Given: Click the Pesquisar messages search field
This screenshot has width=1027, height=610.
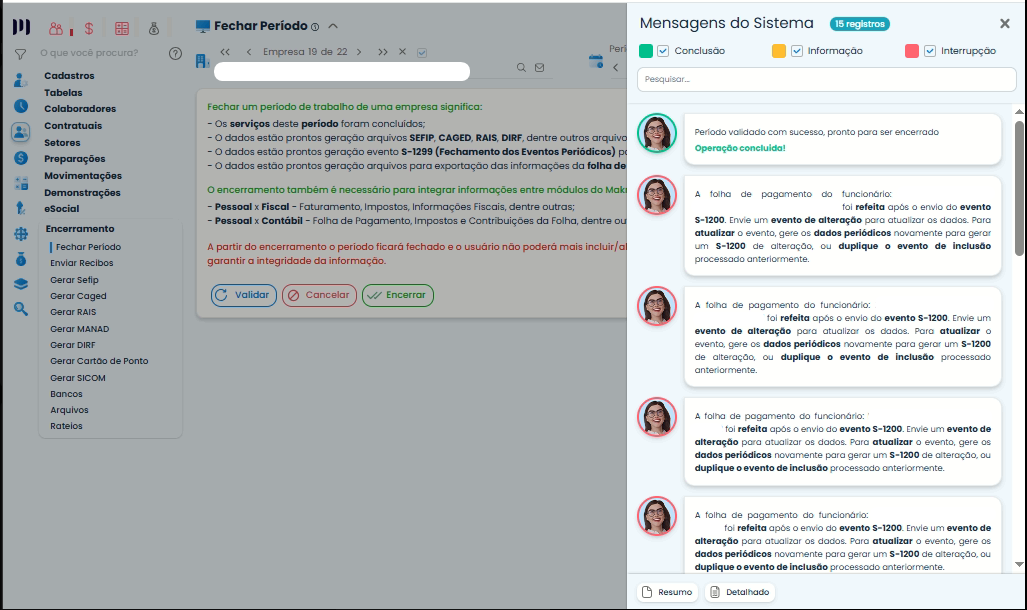Looking at the screenshot, I should (x=827, y=79).
